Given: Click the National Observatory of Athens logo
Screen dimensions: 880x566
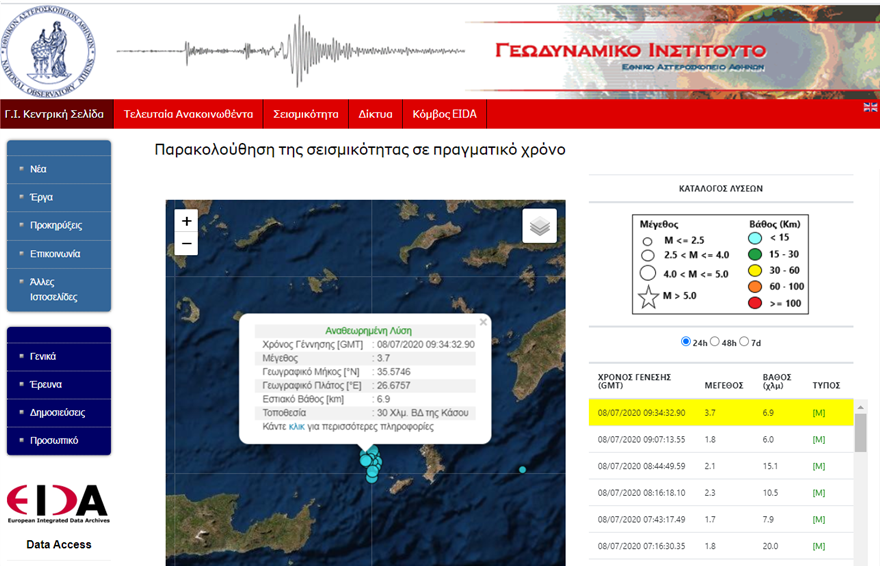Looking at the screenshot, I should coord(48,50).
